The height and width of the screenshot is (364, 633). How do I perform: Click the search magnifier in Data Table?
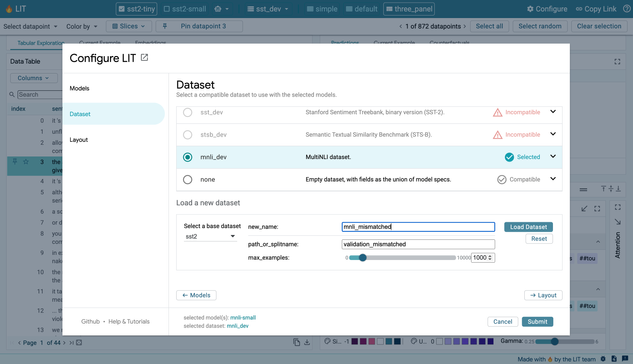click(x=12, y=94)
